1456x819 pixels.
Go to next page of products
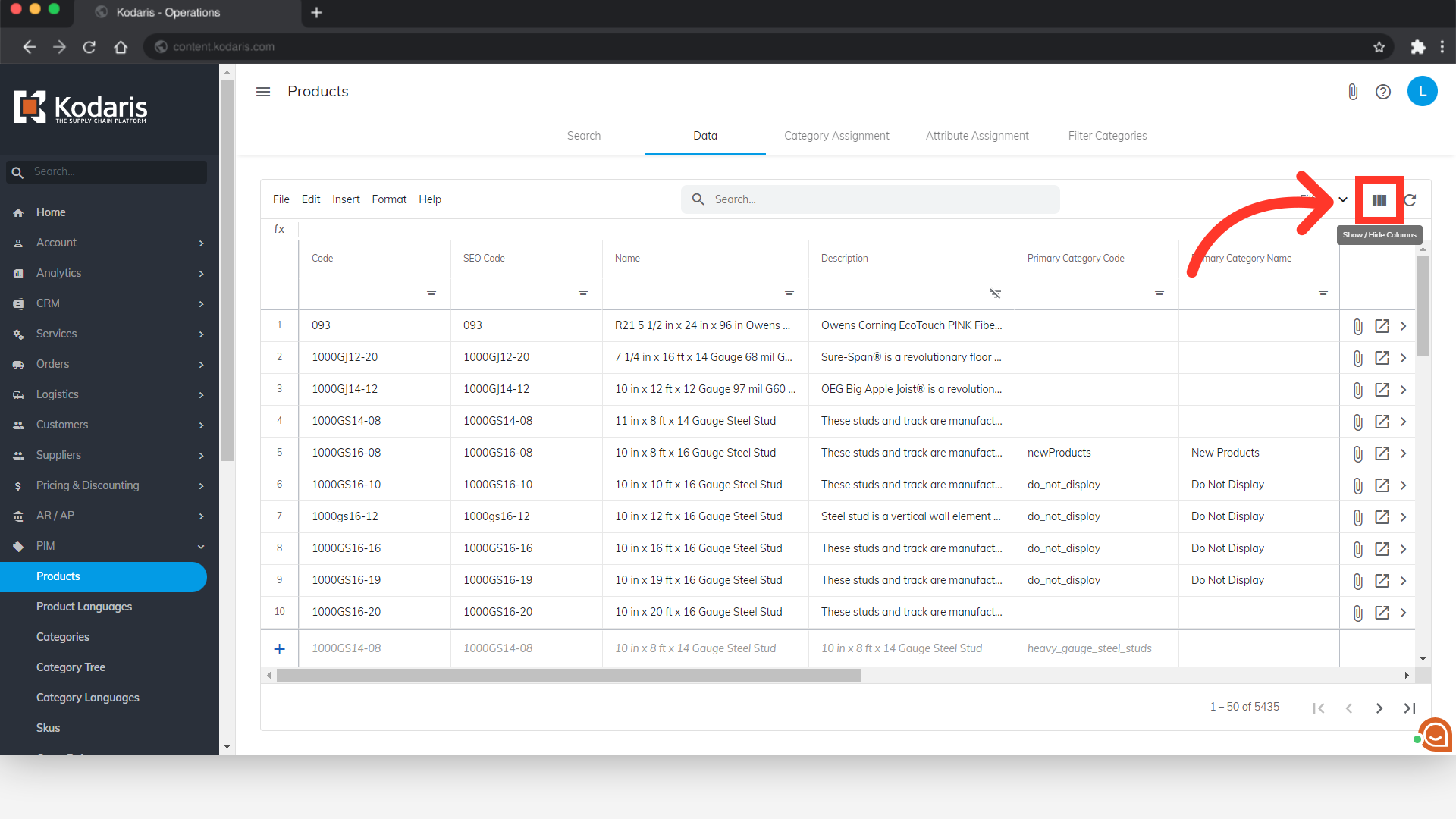[x=1379, y=708]
